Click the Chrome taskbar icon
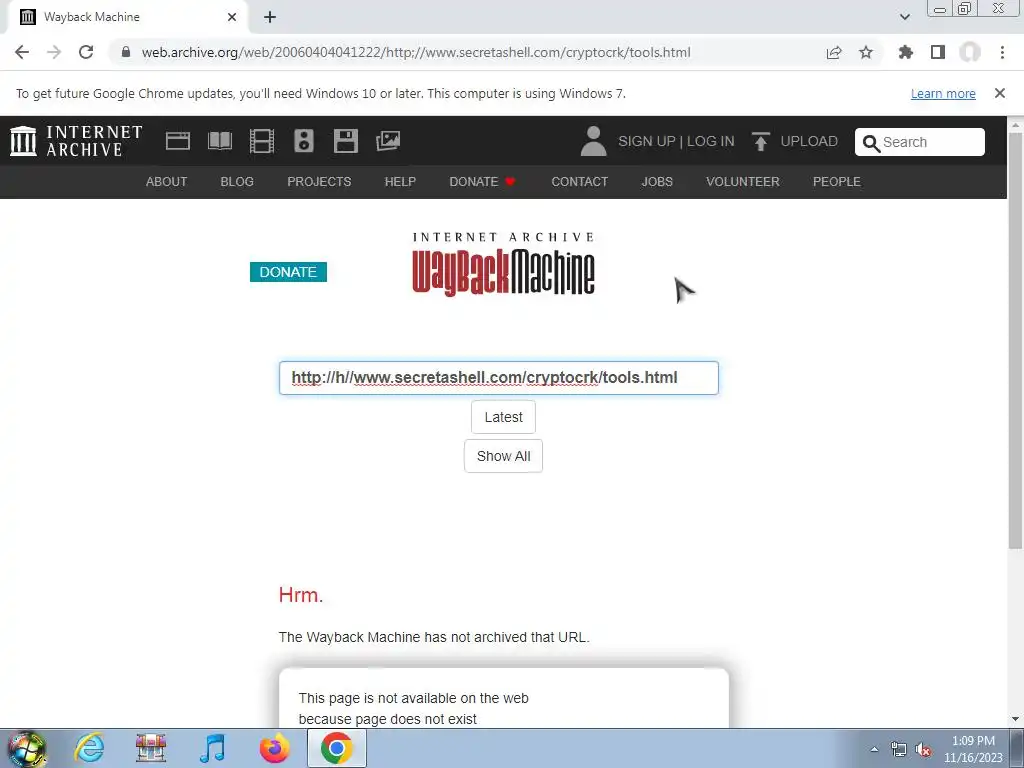Screen dimensions: 1024x768 pos(337,748)
